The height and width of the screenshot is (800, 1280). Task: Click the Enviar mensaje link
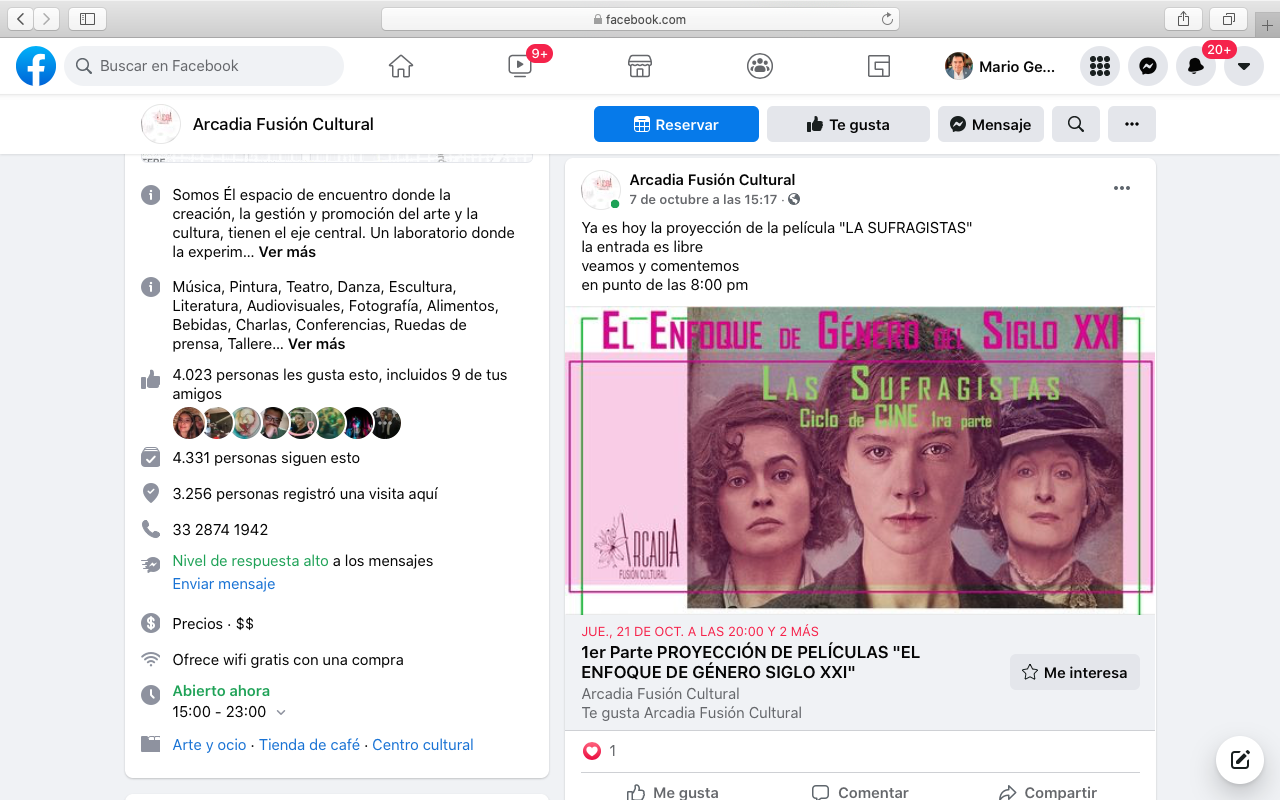(x=224, y=584)
